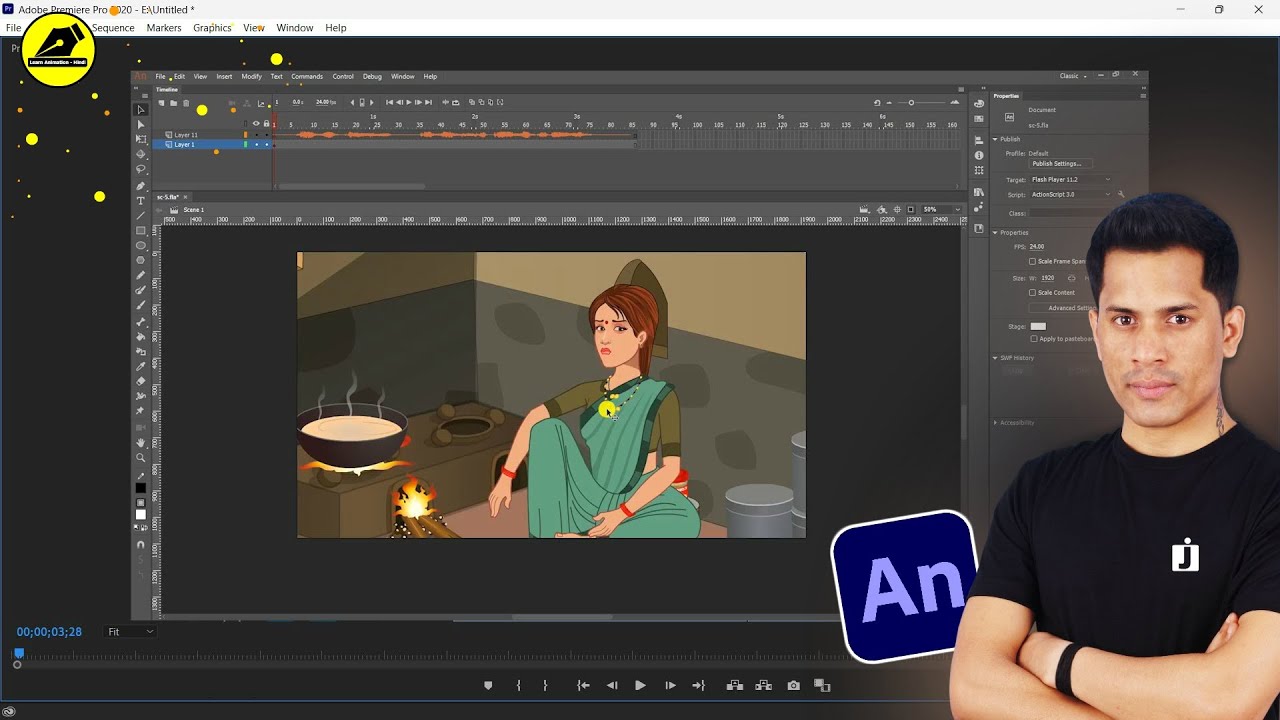Select the Zoom magnifier tool in Animate
This screenshot has height=720, width=1280.
pyautogui.click(x=141, y=458)
